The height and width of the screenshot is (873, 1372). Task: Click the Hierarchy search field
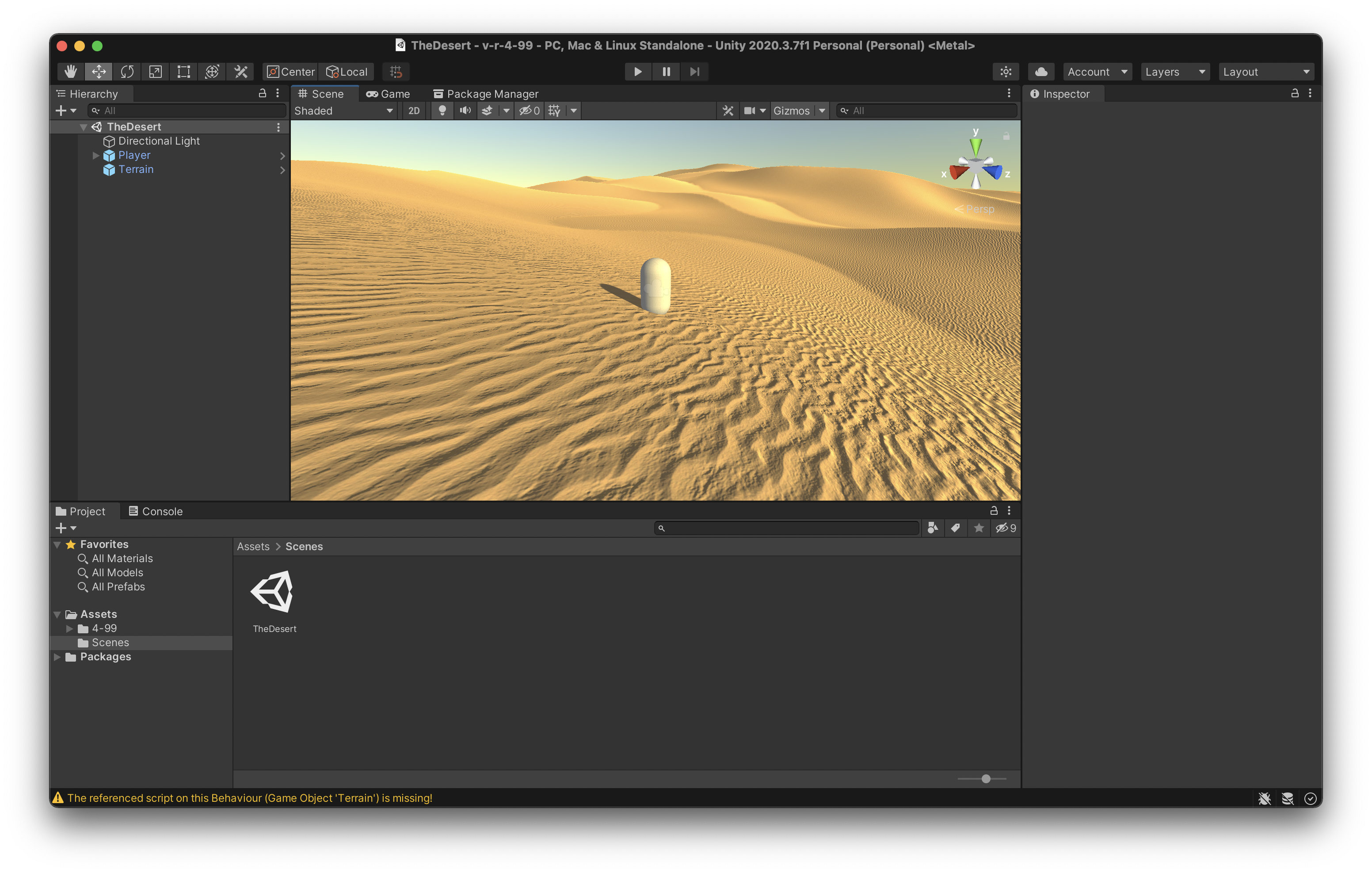[187, 111]
